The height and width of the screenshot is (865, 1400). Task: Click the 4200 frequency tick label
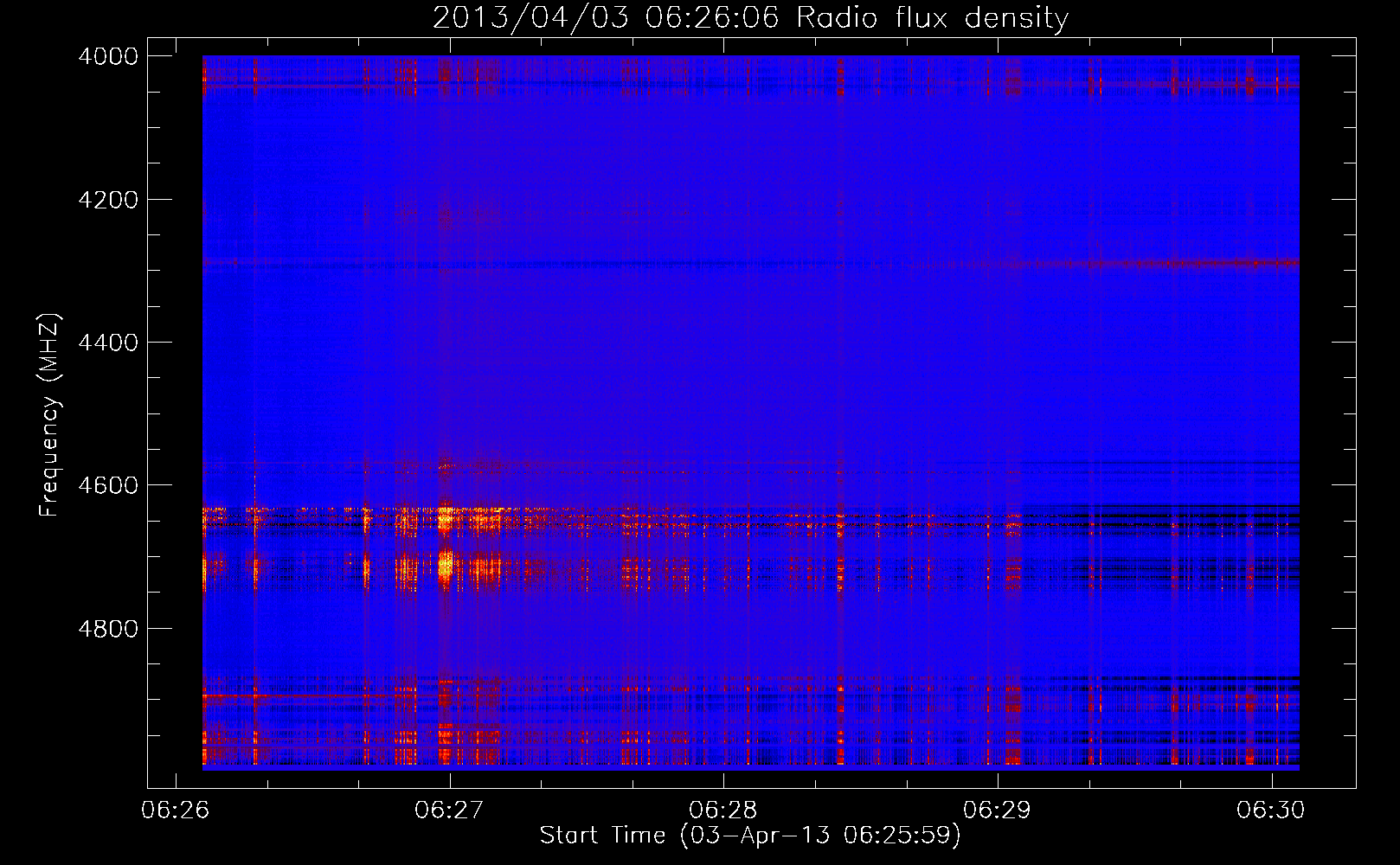click(x=108, y=200)
